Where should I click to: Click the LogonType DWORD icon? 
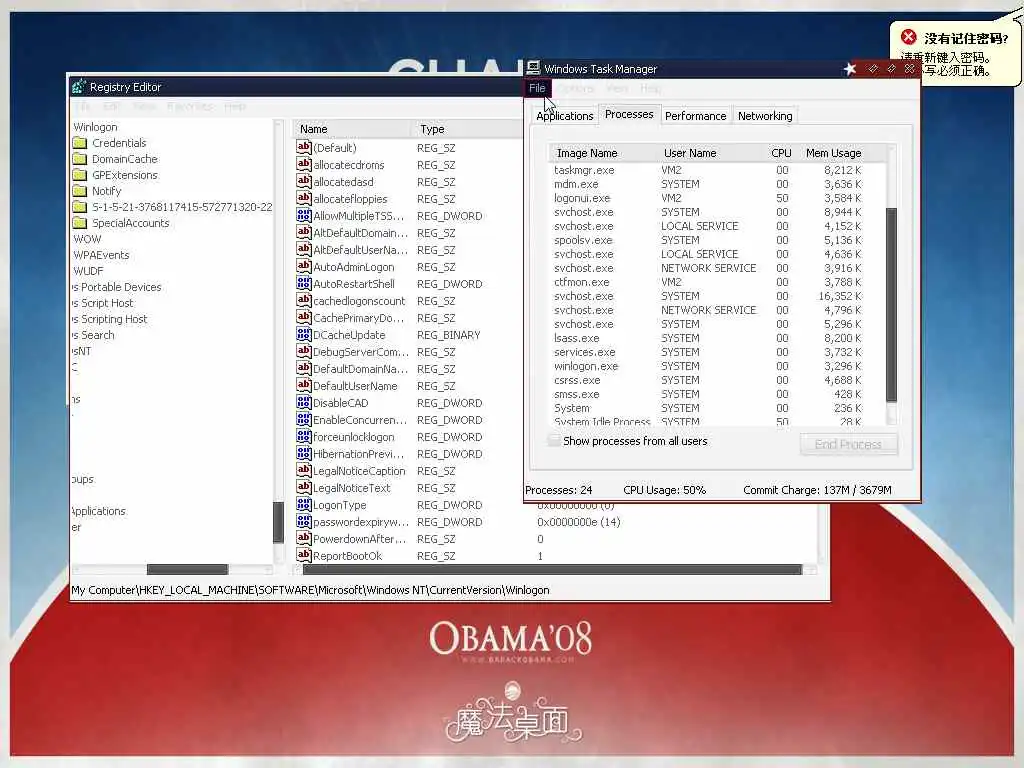[x=304, y=504]
